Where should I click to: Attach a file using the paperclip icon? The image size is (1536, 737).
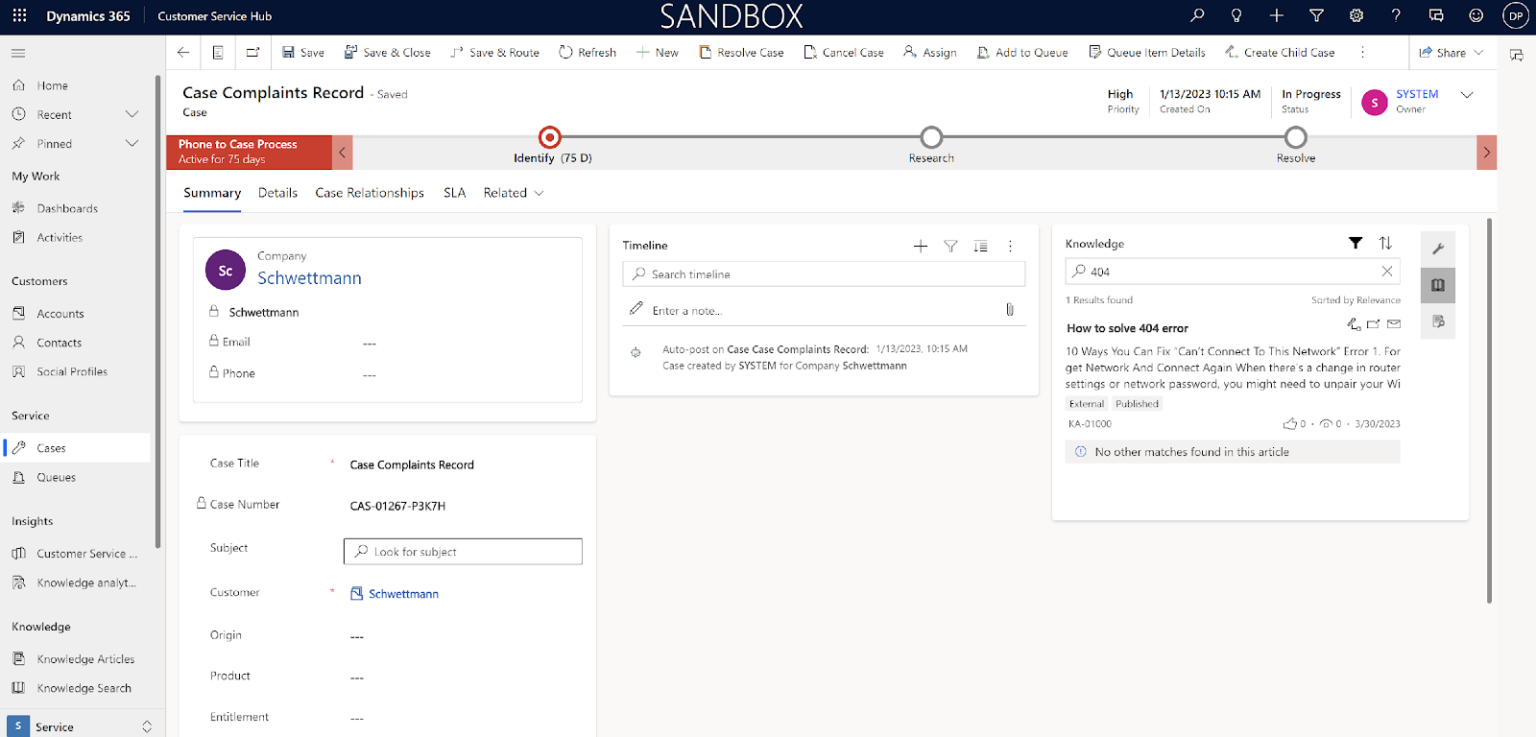pyautogui.click(x=1010, y=310)
